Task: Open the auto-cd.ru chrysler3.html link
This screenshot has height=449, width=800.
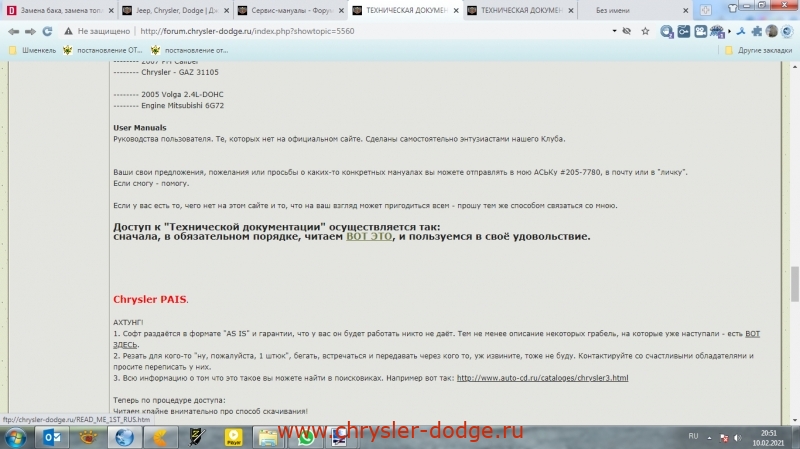Action: point(542,378)
